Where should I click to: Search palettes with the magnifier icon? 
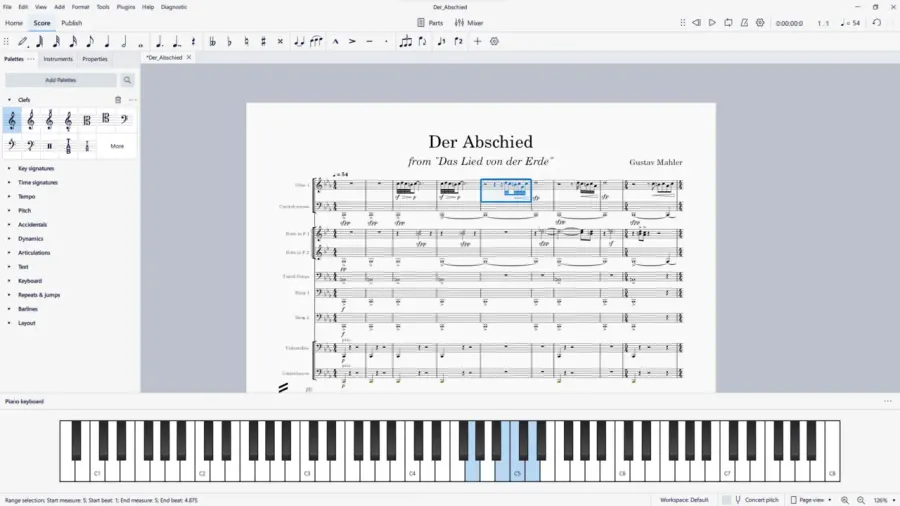click(x=127, y=80)
